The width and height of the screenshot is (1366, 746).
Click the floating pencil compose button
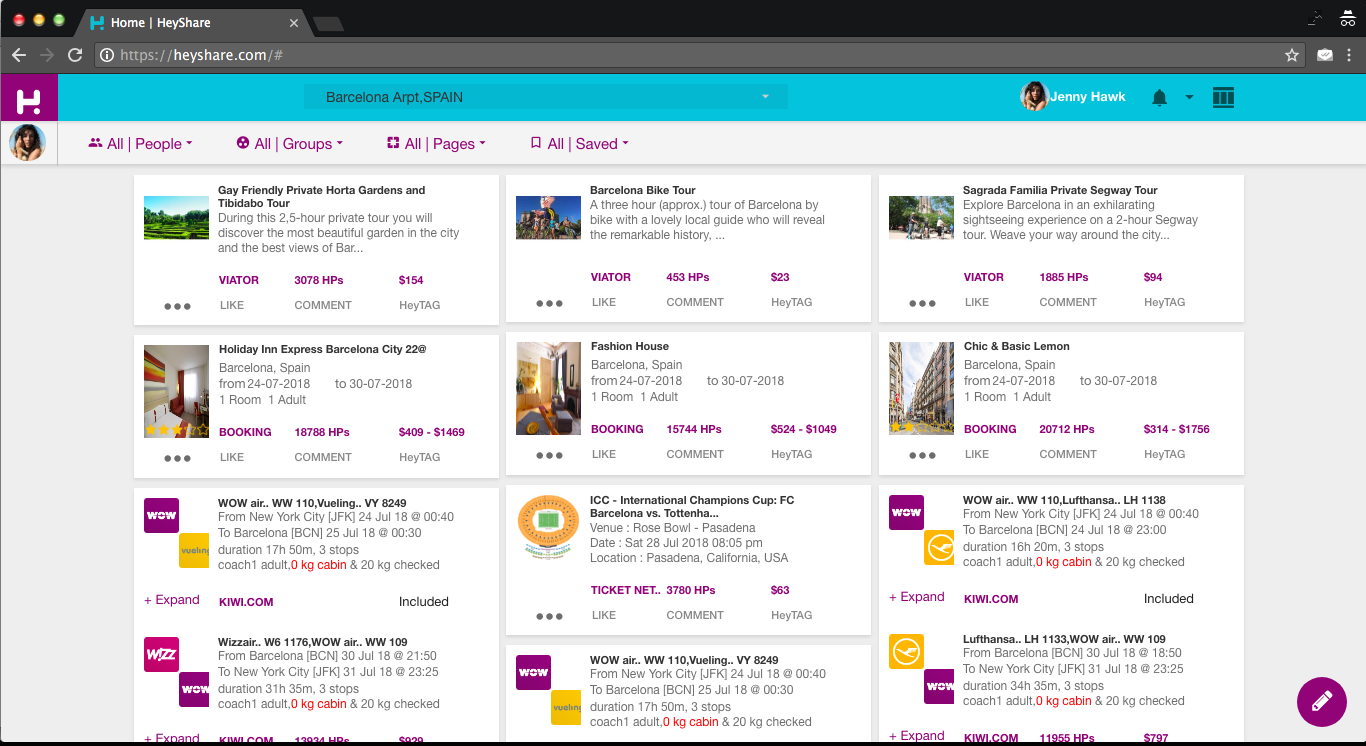click(1321, 701)
